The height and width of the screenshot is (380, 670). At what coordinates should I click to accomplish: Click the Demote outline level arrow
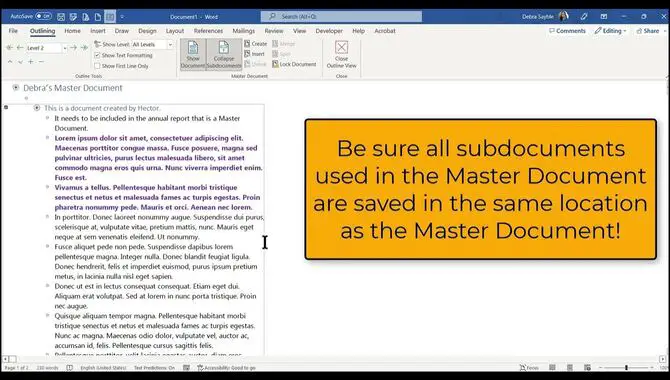[73, 48]
